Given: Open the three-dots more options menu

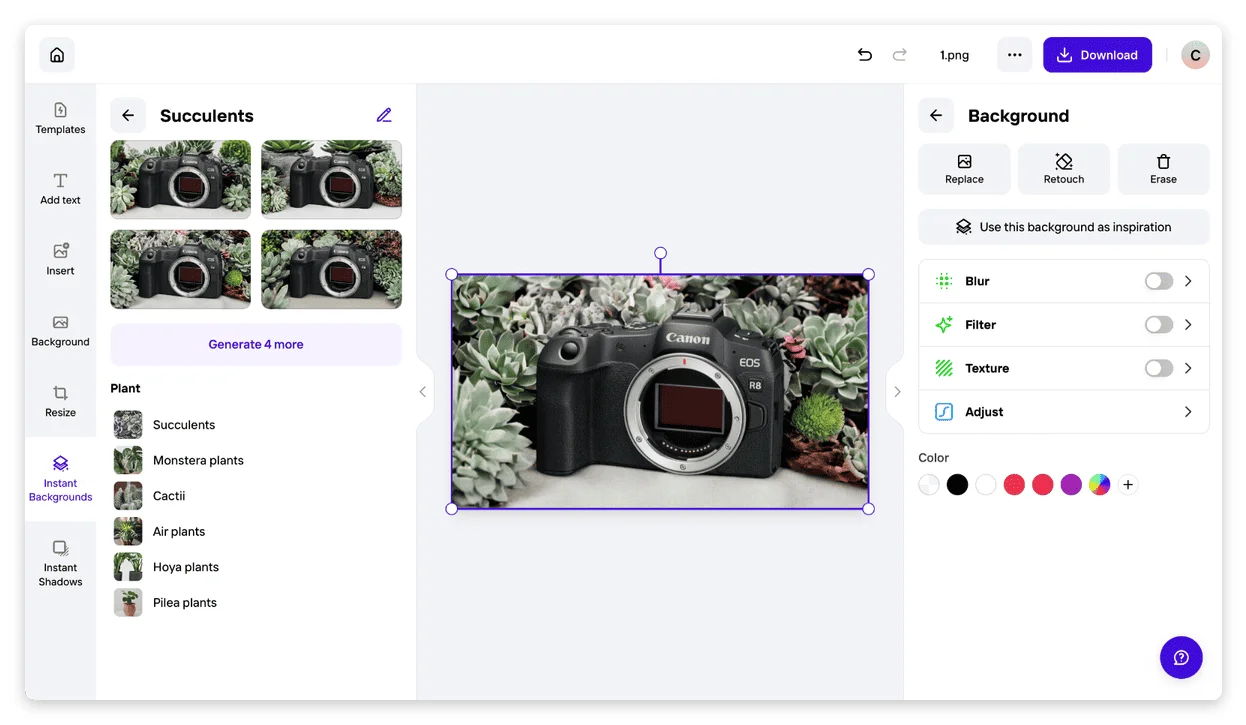Looking at the screenshot, I should click(1014, 55).
